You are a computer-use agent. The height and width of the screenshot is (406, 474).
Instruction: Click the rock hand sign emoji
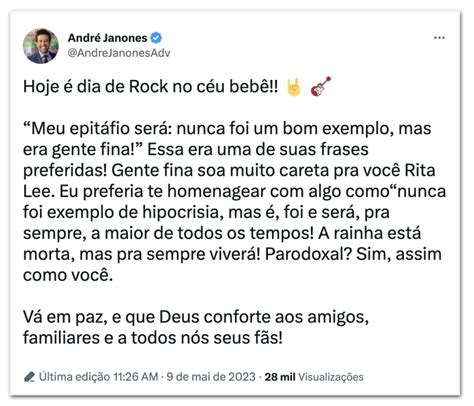294,87
